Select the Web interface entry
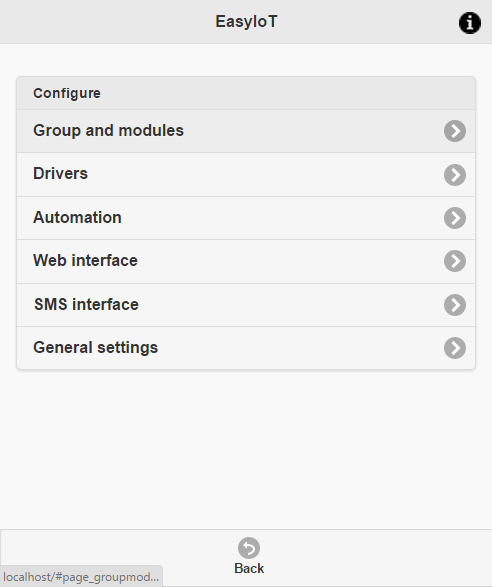Image resolution: width=492 pixels, height=587 pixels. [246, 261]
